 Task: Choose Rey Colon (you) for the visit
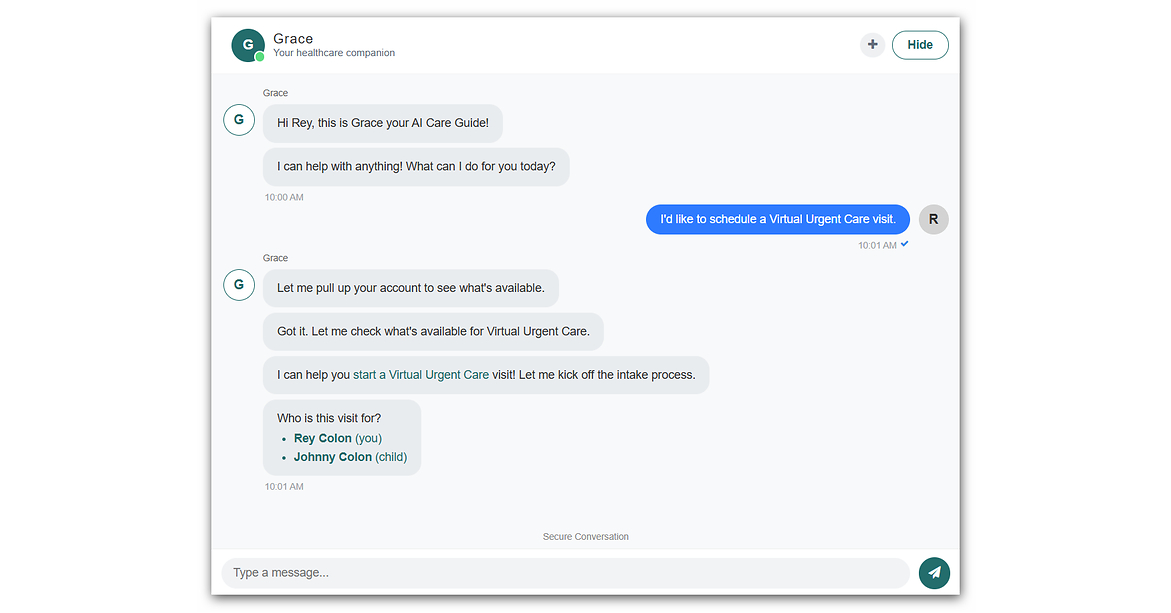[338, 438]
